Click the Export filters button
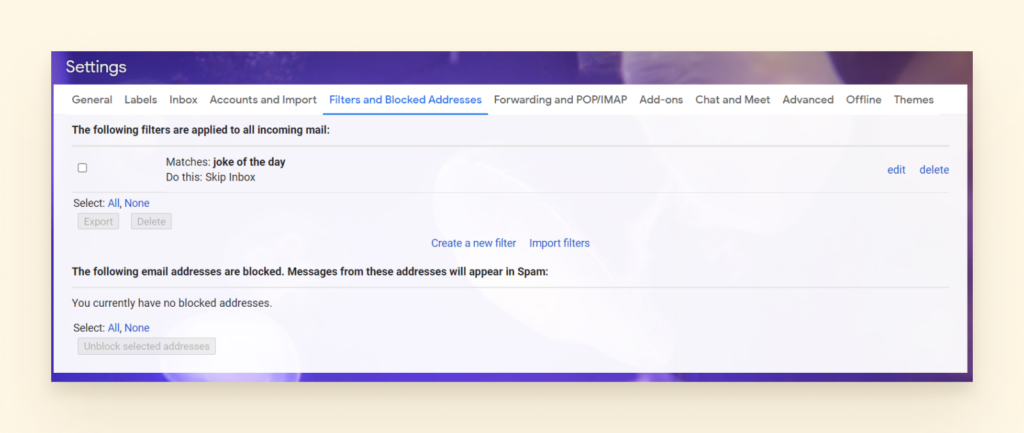 click(x=99, y=221)
